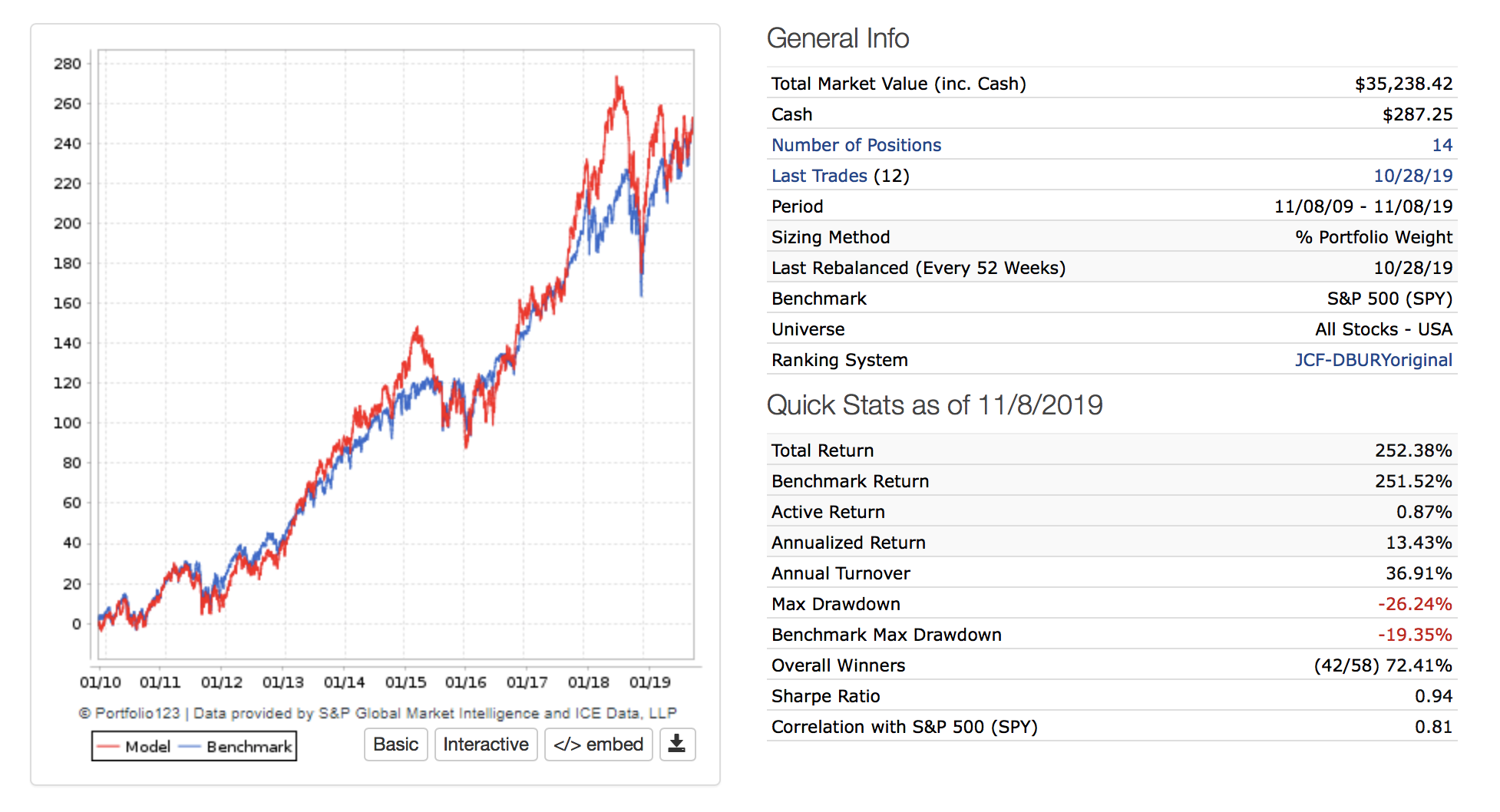
Task: Click the blue Benchmark legend entry
Action: click(238, 747)
